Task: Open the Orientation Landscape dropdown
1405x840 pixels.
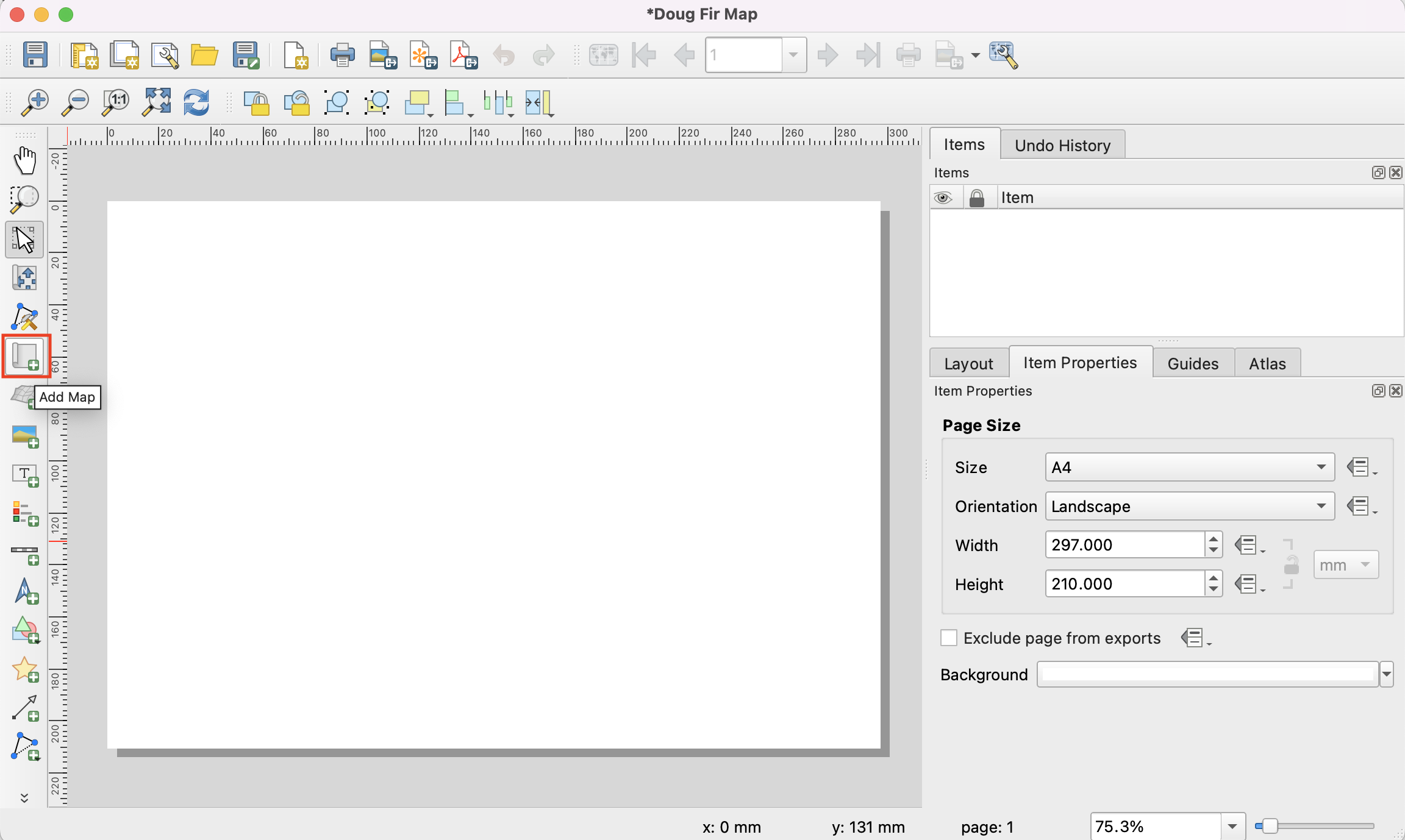Action: click(x=1189, y=506)
